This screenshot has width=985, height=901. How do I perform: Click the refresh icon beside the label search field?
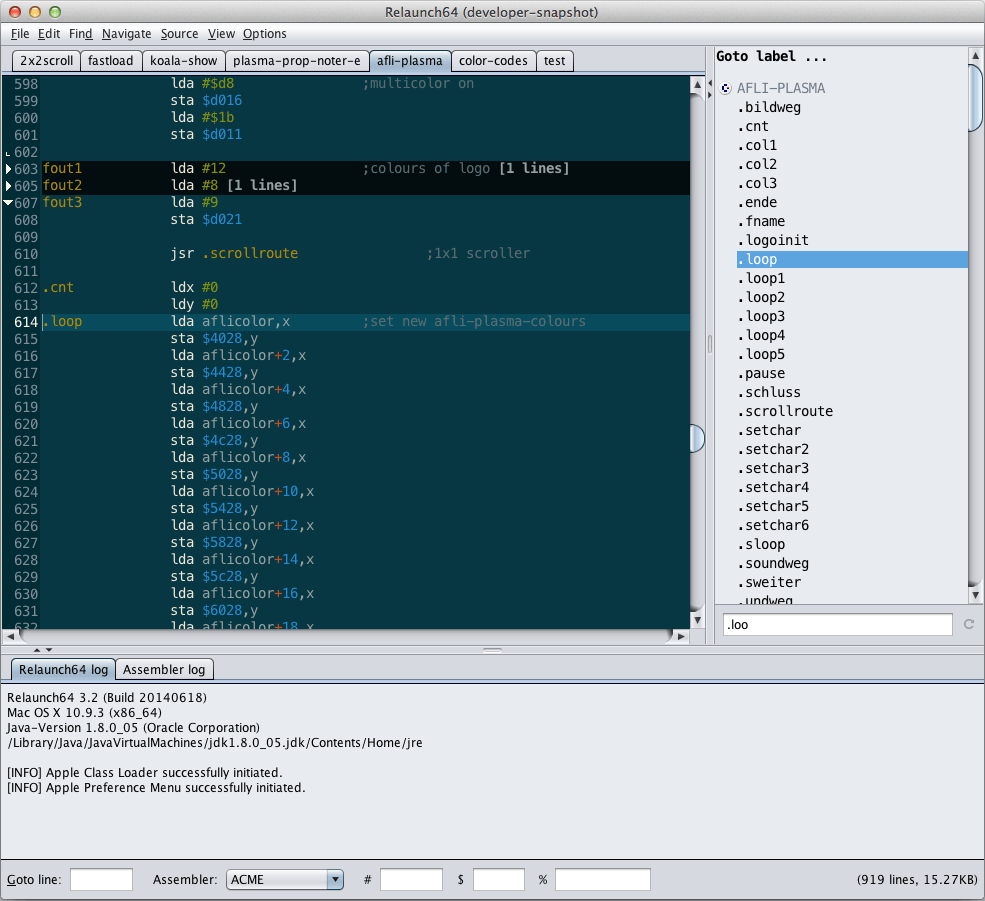(x=968, y=625)
